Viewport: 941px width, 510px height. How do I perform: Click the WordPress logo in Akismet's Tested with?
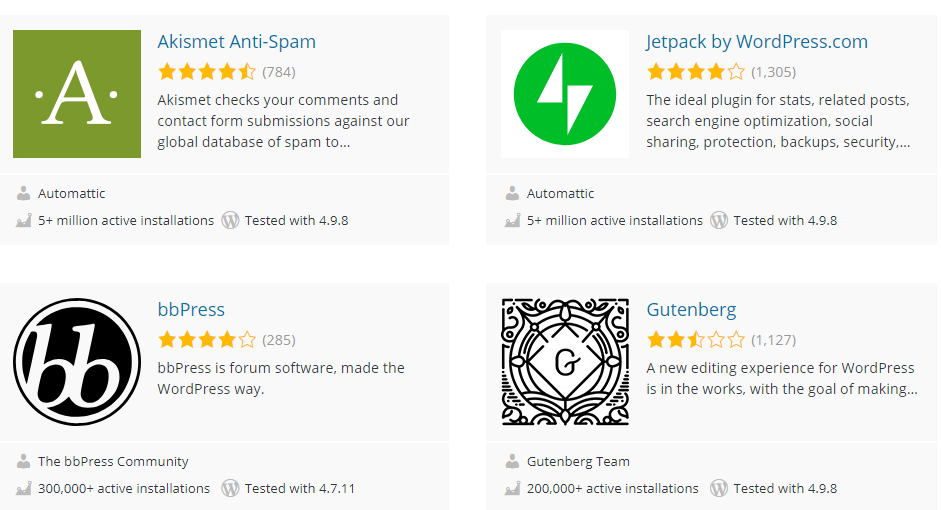click(x=230, y=220)
